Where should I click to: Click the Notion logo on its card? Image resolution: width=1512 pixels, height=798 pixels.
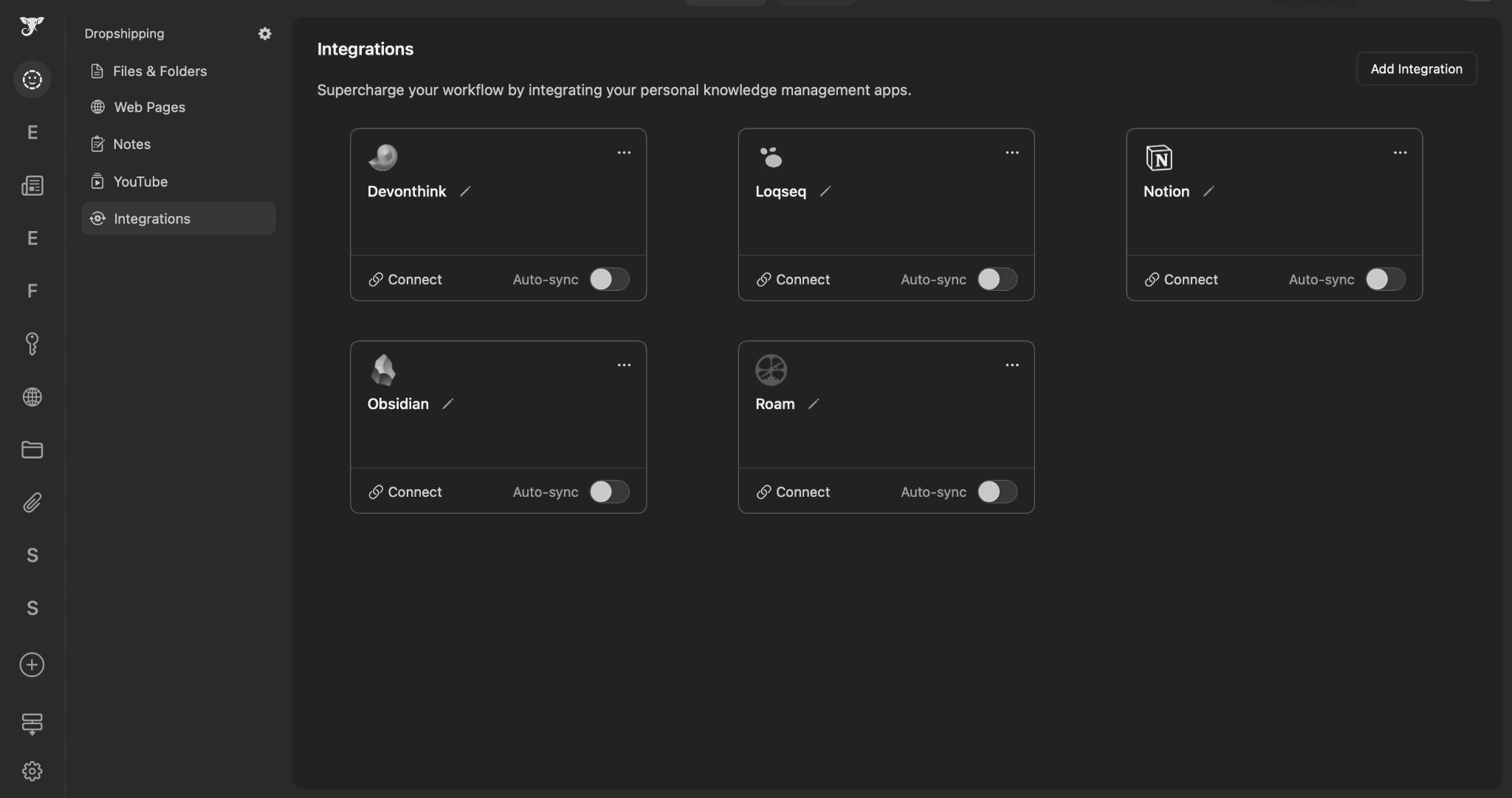click(x=1158, y=157)
